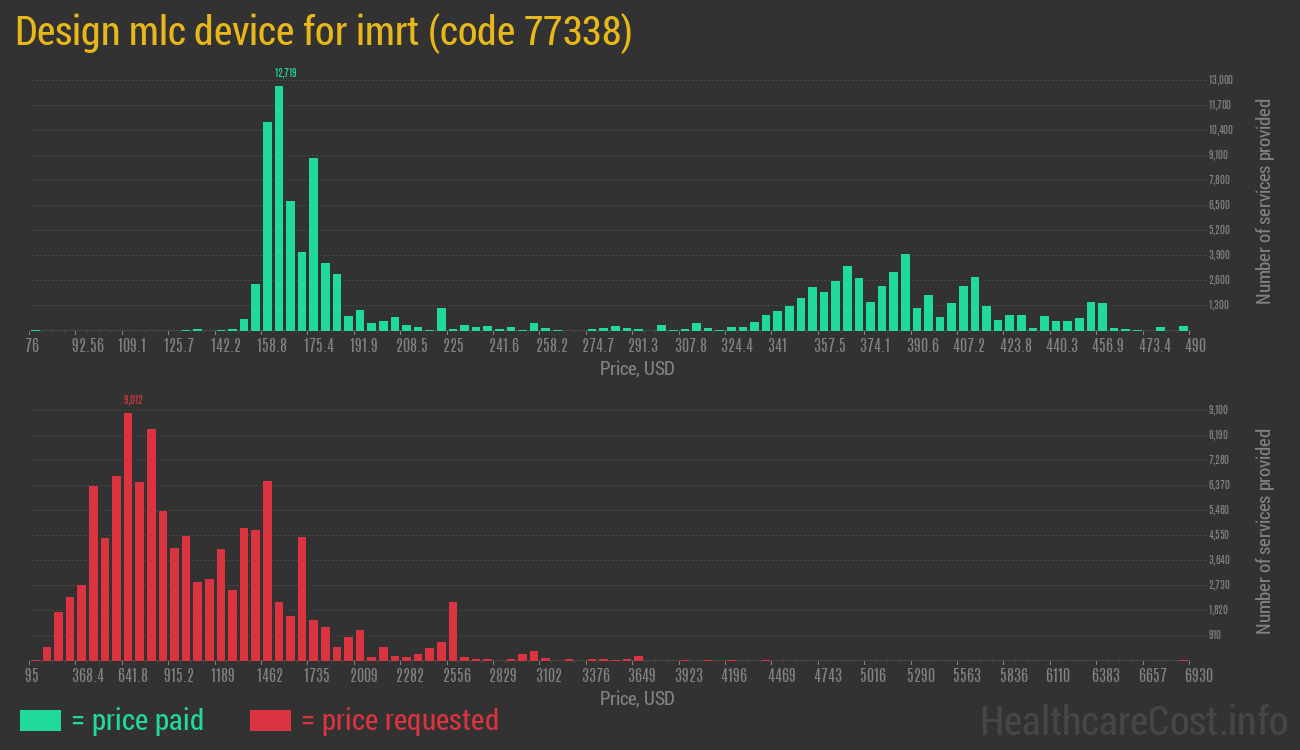Click the 13,000 tick on the upper y-axis
The height and width of the screenshot is (750, 1300).
coord(1220,80)
